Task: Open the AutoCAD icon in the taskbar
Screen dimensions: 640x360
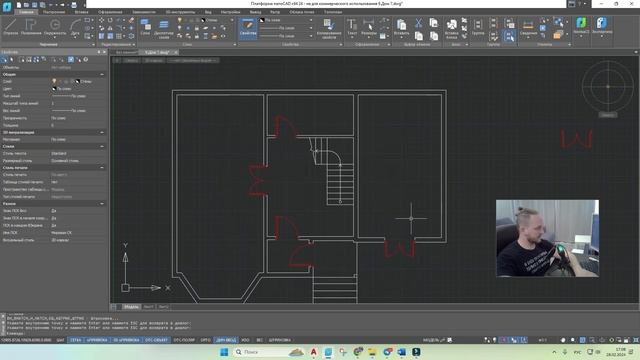Action: [313, 352]
